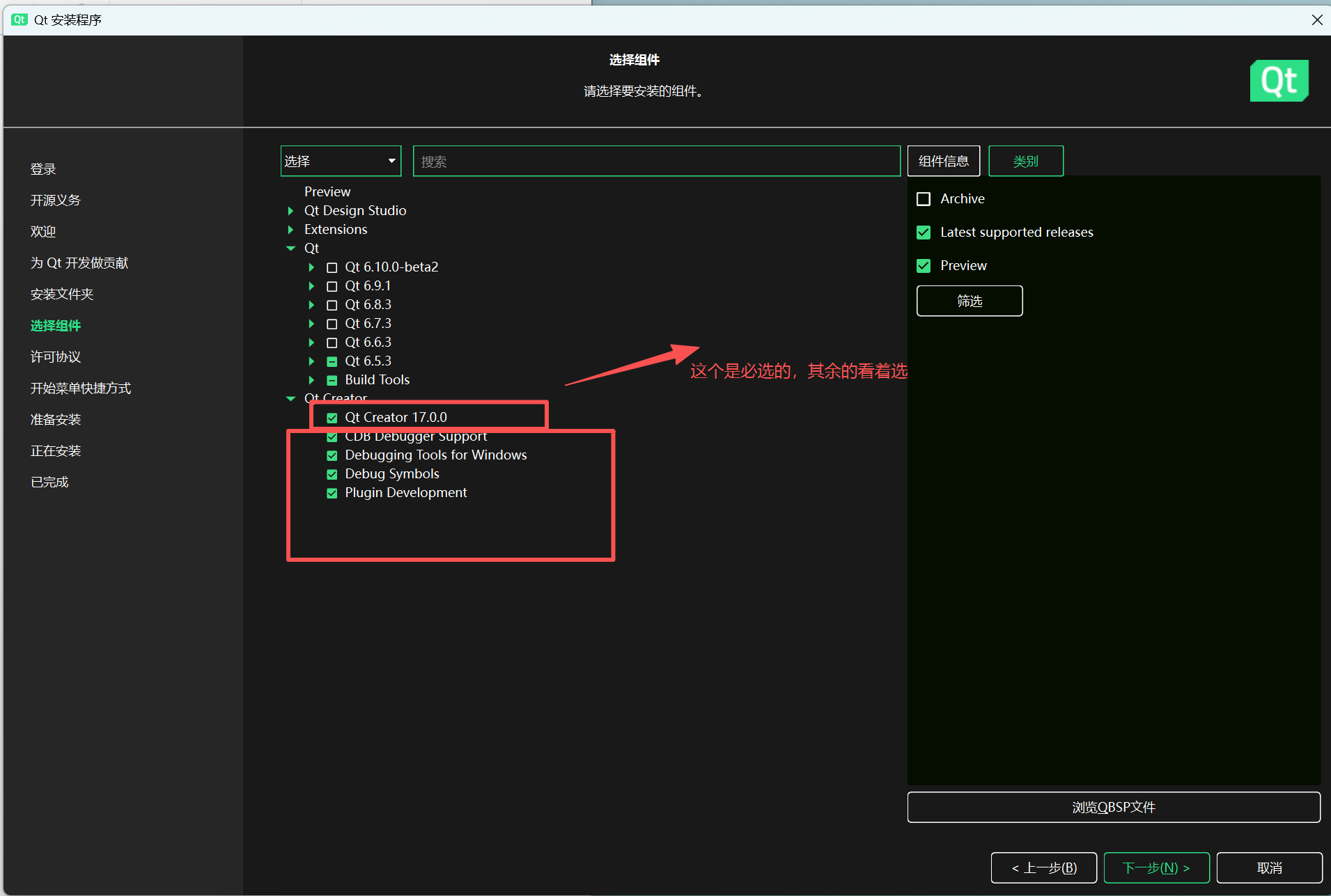Cancel installation with 取消
Screen dimensions: 1331x896
[x=1269, y=867]
